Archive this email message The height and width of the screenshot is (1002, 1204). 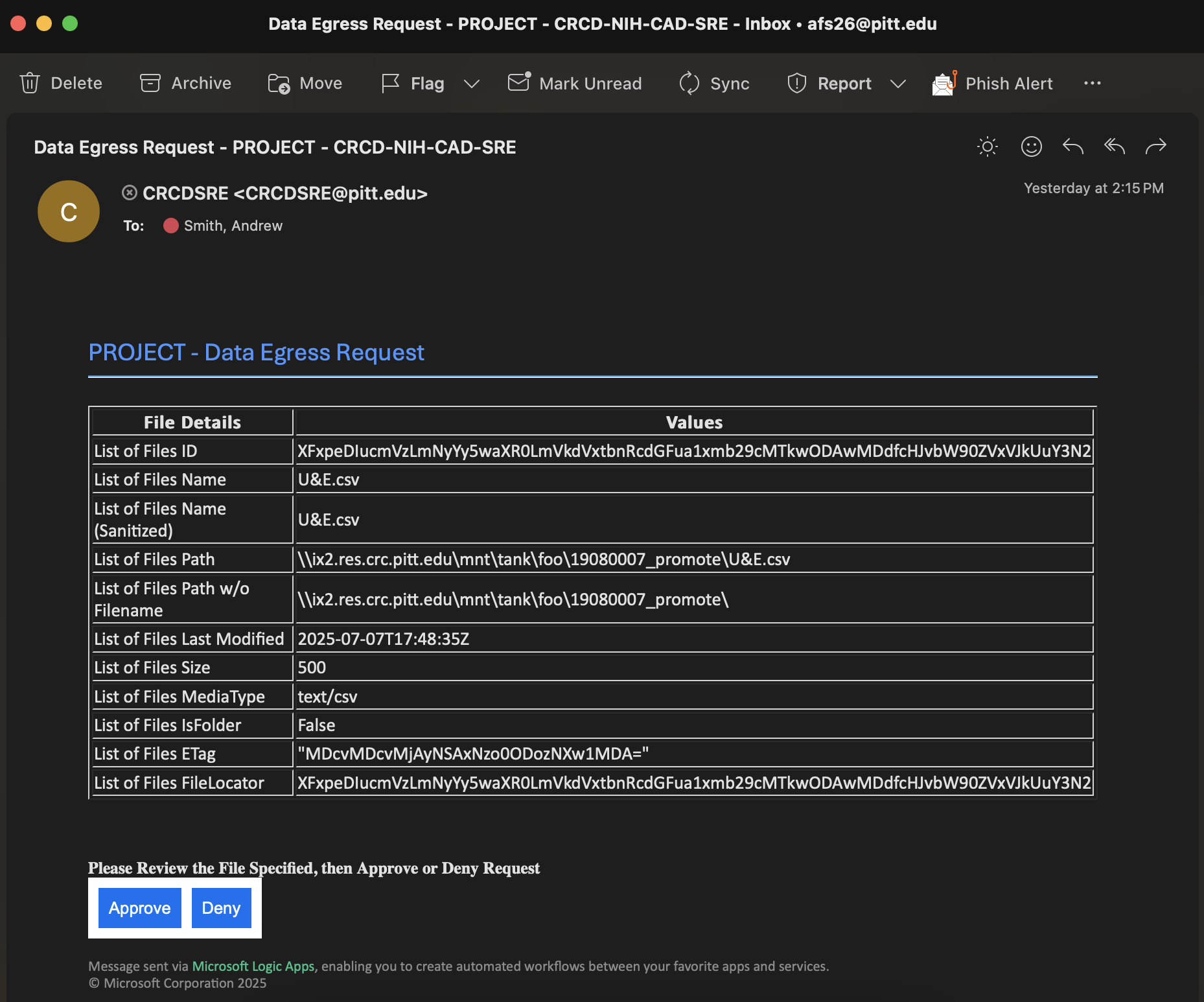pos(185,83)
